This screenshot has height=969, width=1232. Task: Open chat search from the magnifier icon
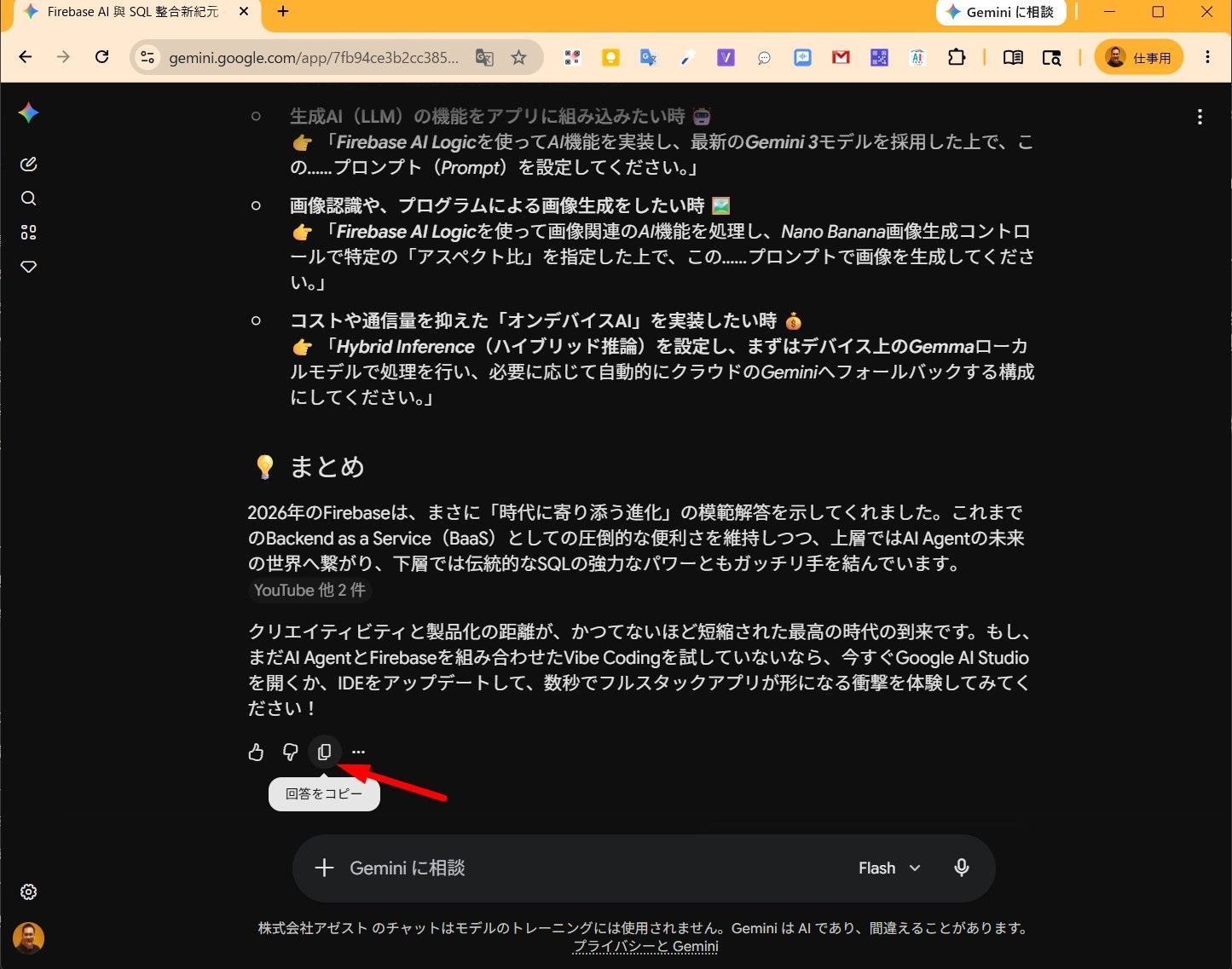click(x=28, y=199)
